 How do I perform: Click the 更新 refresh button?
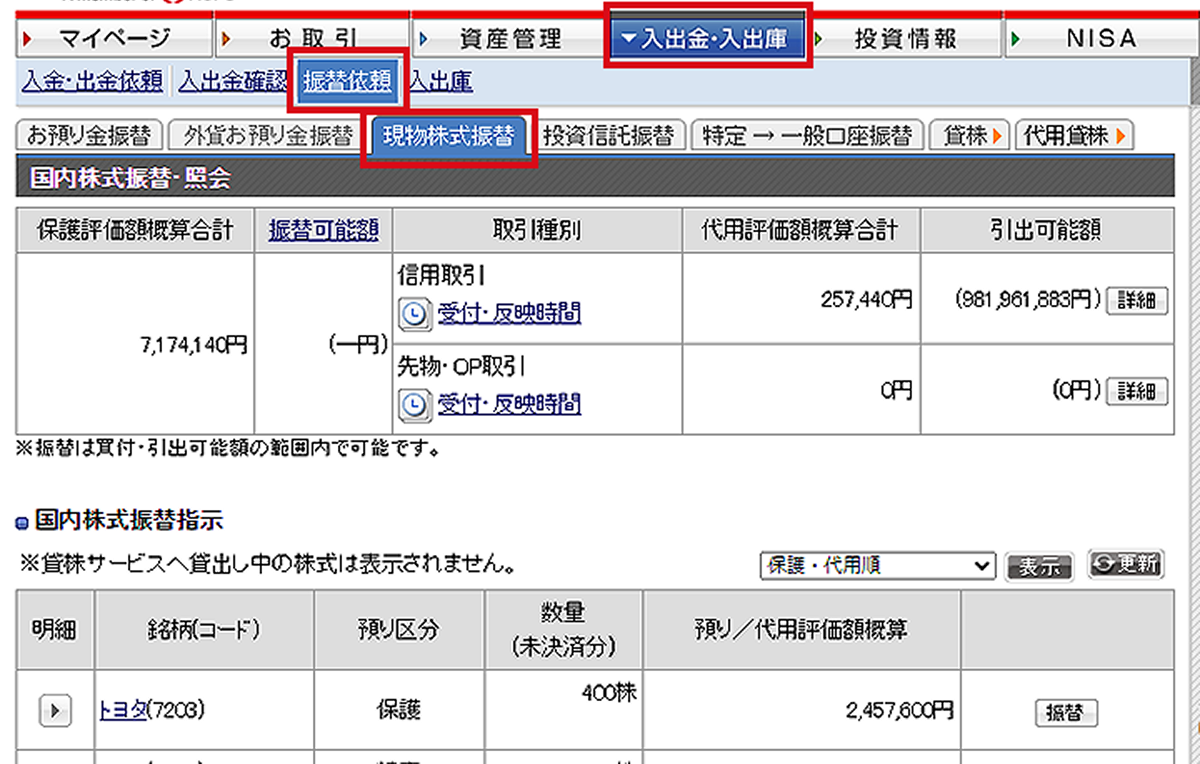pos(1125,564)
